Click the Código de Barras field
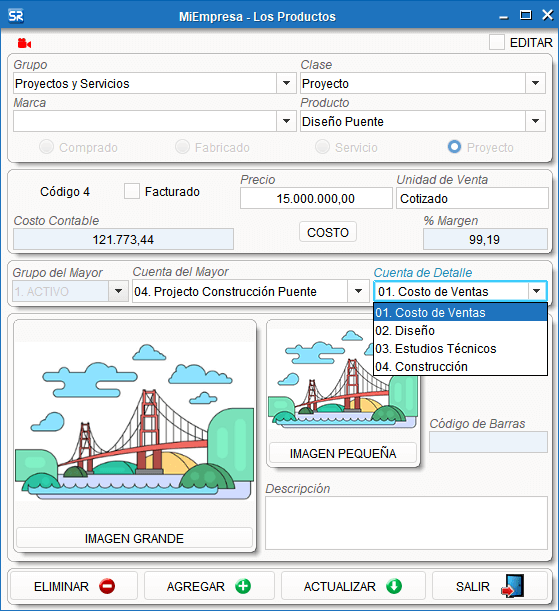This screenshot has height=611, width=559. (488, 442)
